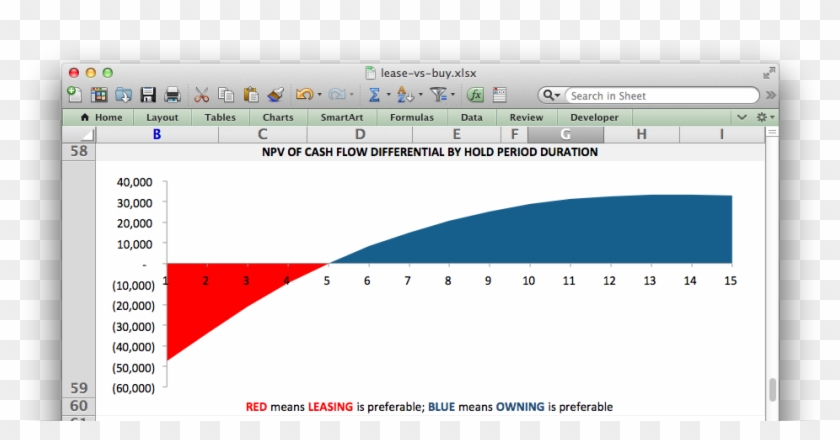Click the Copy icon in toolbar
Image resolution: width=840 pixels, height=440 pixels.
pyautogui.click(x=226, y=95)
